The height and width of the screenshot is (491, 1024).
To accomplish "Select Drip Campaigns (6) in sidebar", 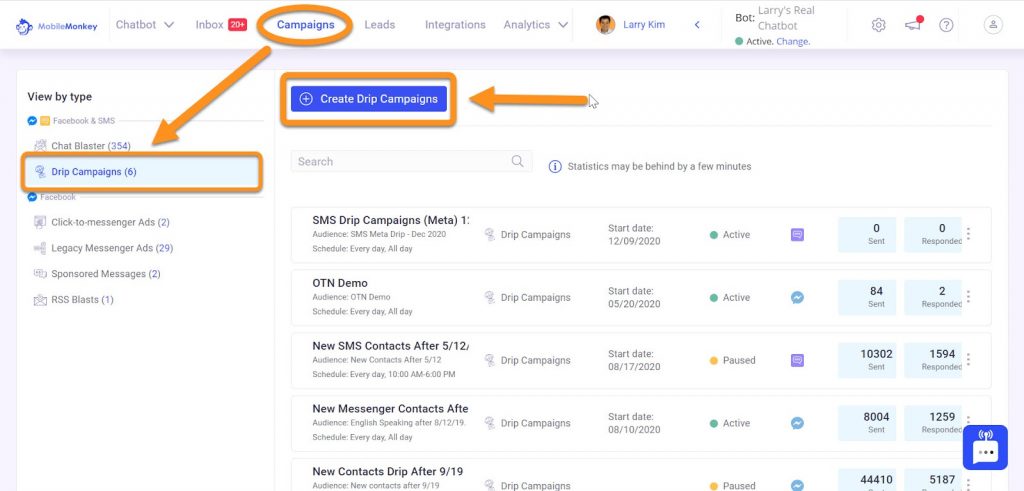I will 142,172.
